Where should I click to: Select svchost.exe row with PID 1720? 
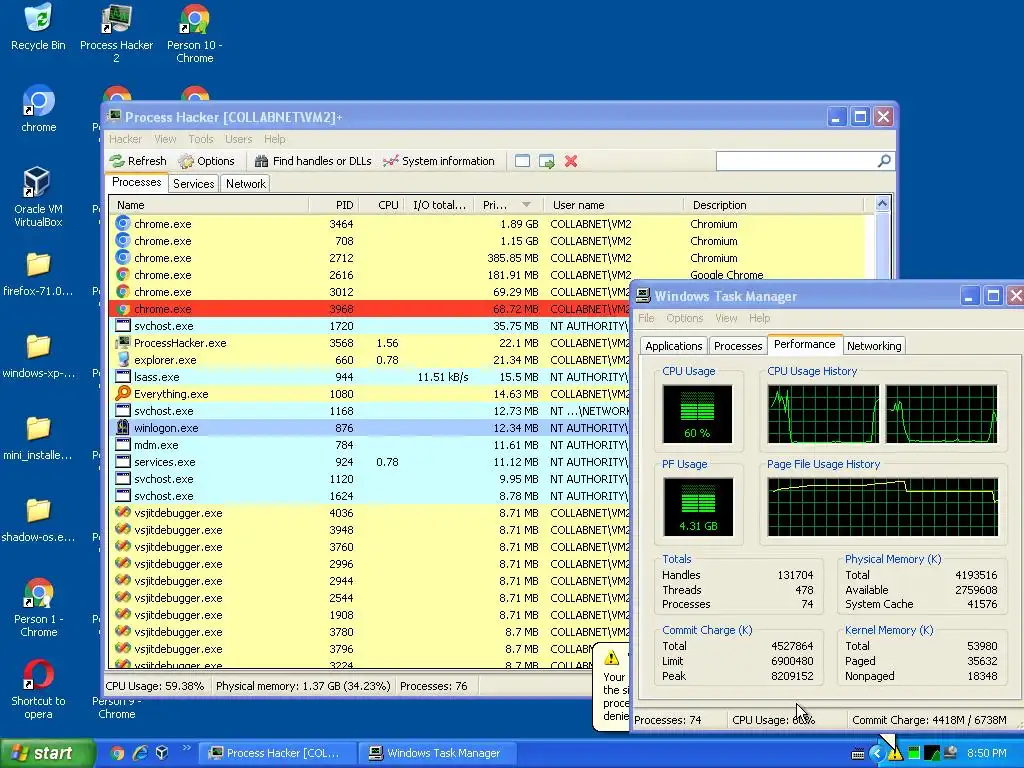370,326
